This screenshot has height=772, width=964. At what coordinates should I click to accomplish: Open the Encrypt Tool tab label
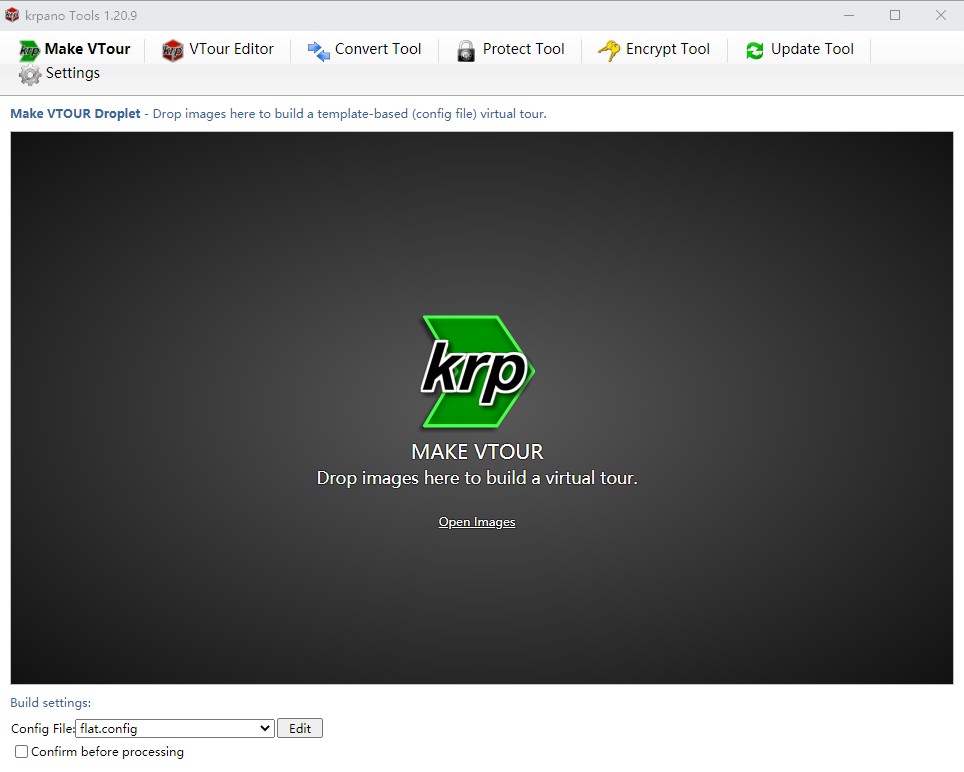point(667,49)
